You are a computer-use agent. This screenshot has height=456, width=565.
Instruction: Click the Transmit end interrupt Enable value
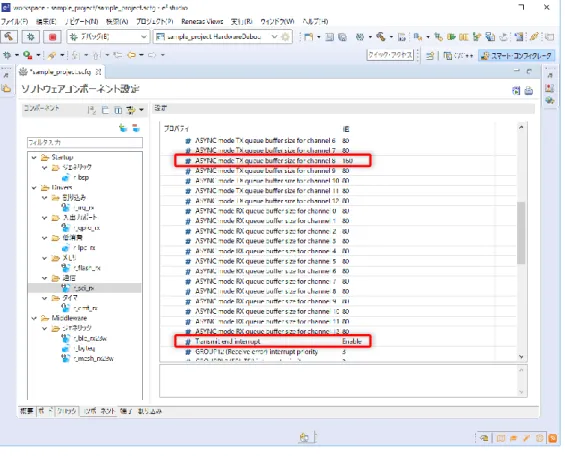point(352,341)
